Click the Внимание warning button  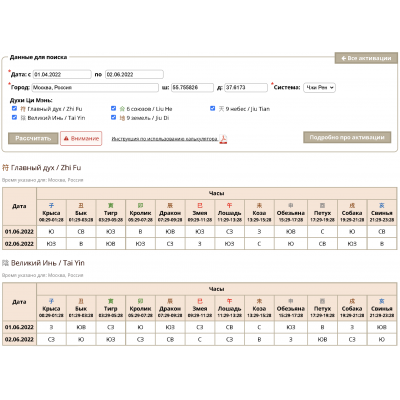pyautogui.click(x=81, y=138)
